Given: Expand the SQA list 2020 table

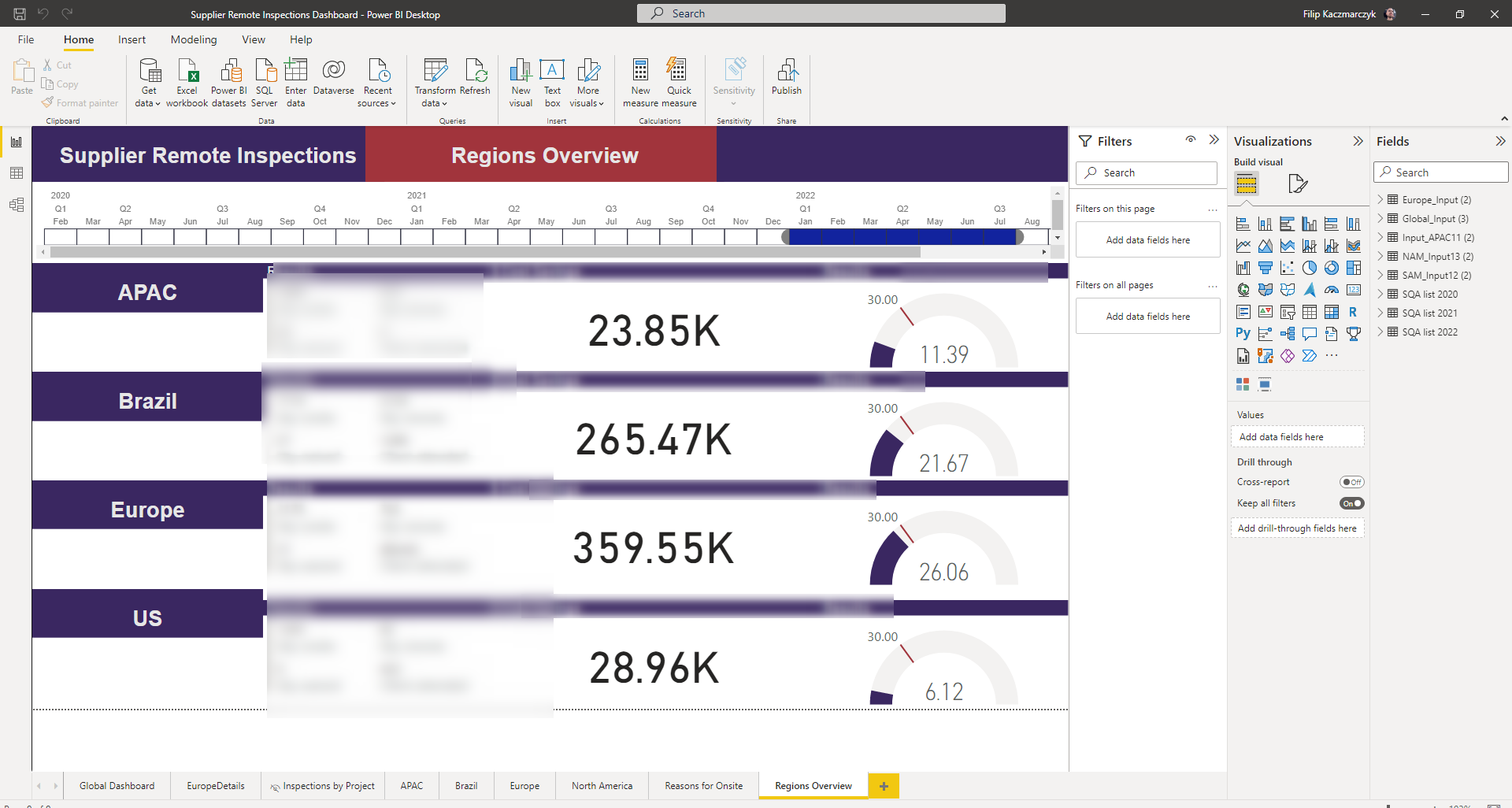Looking at the screenshot, I should (x=1380, y=294).
